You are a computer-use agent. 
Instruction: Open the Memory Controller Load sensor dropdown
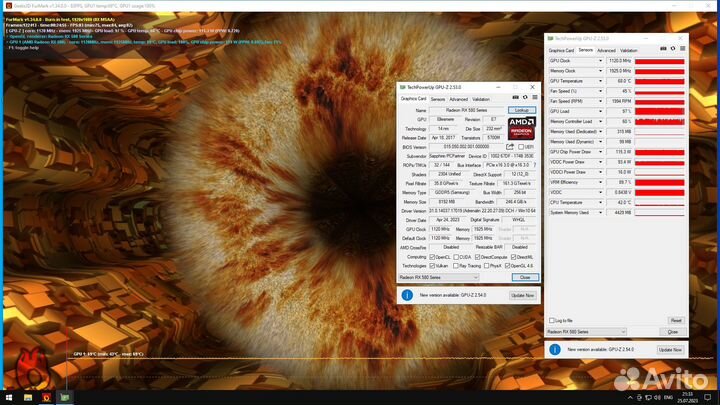[600, 121]
